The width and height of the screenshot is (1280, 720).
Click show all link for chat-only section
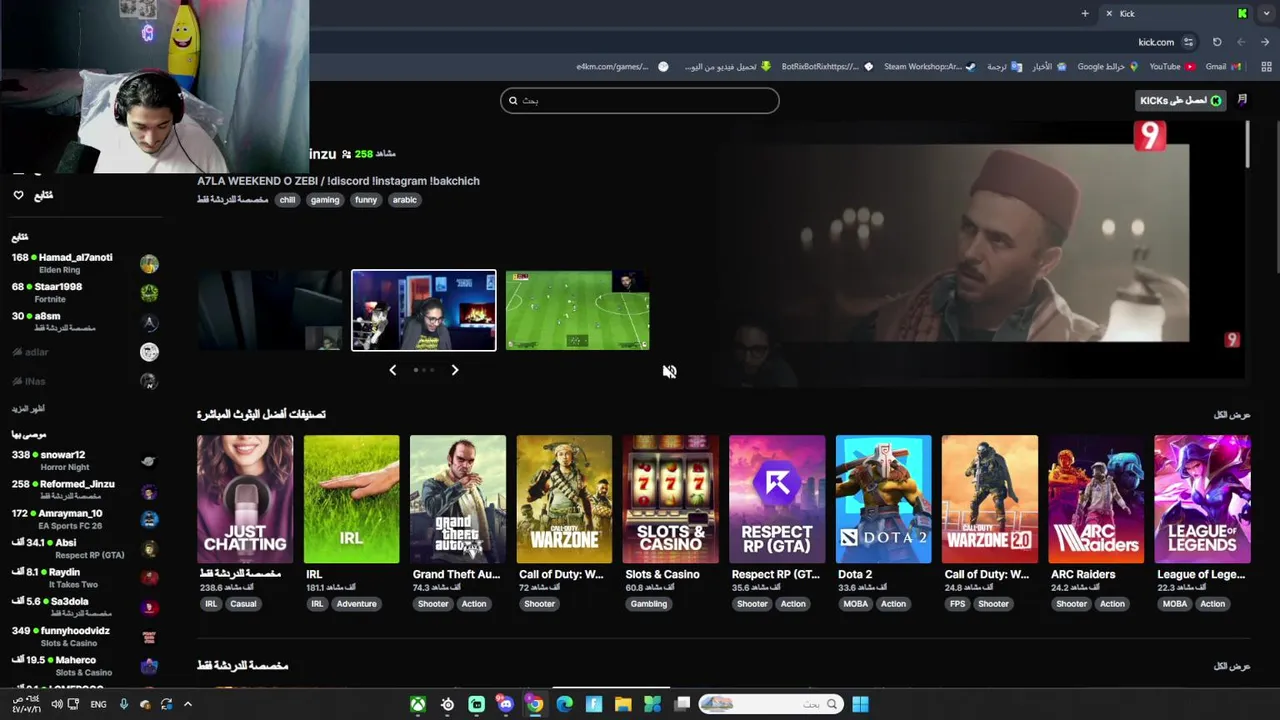(1232, 666)
